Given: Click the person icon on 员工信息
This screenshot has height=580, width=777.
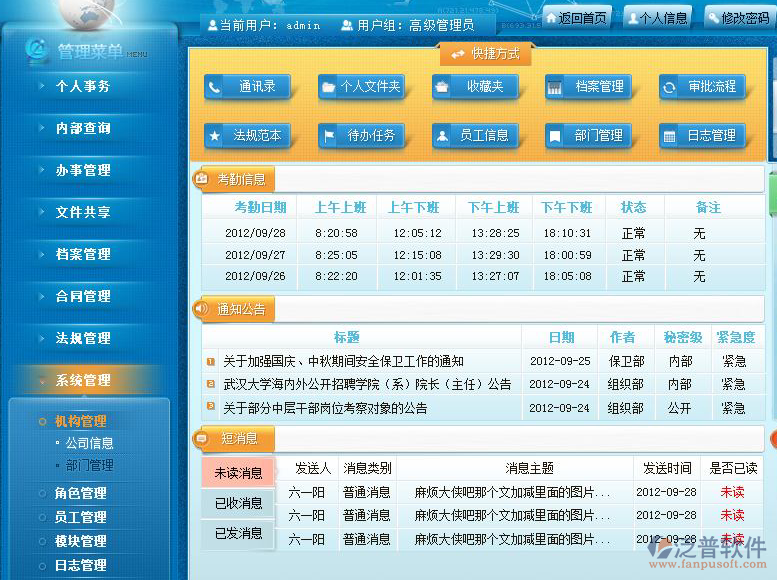Looking at the screenshot, I should (441, 136).
